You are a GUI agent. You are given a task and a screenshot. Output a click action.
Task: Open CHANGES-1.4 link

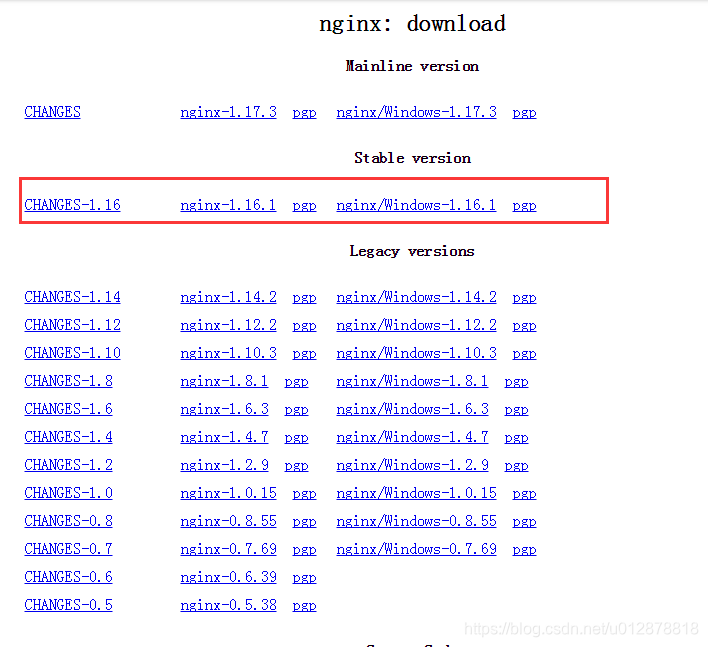click(x=68, y=437)
